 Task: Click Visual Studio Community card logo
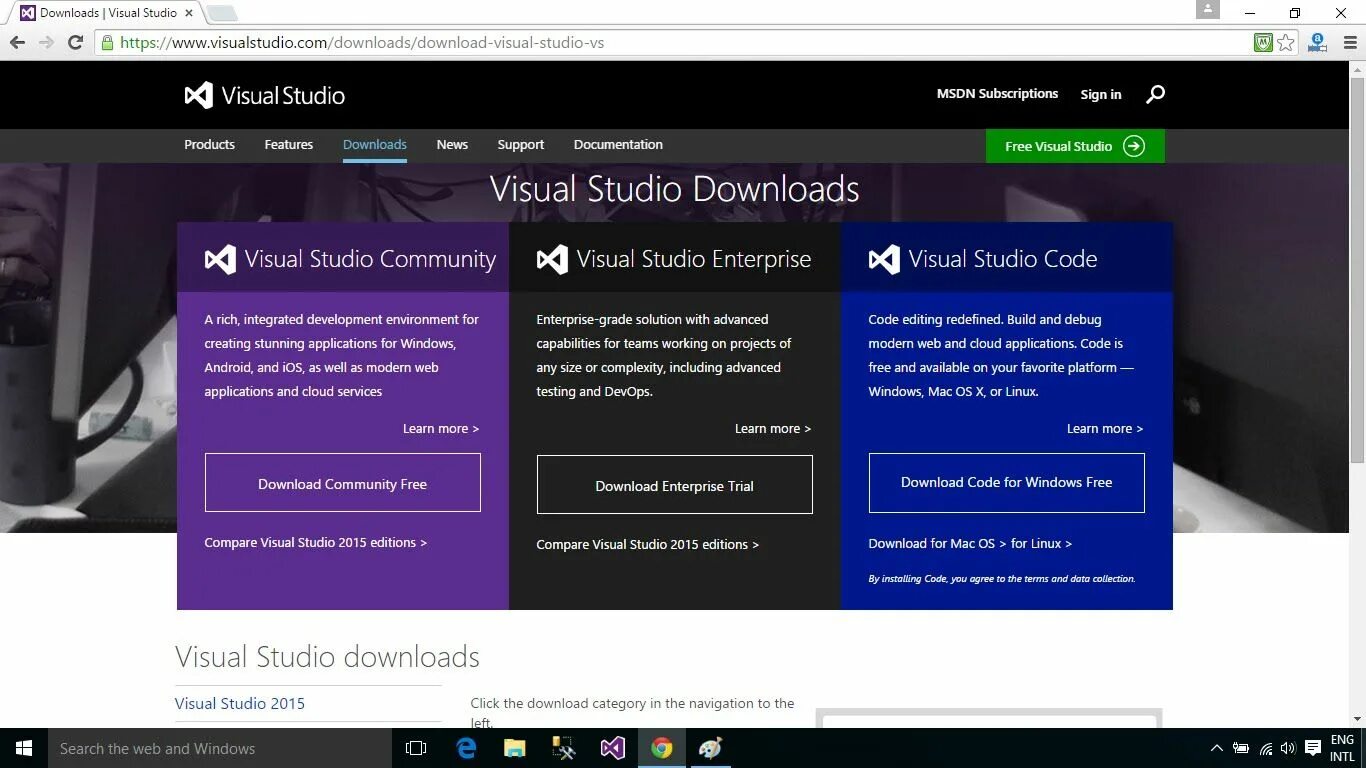click(x=220, y=260)
